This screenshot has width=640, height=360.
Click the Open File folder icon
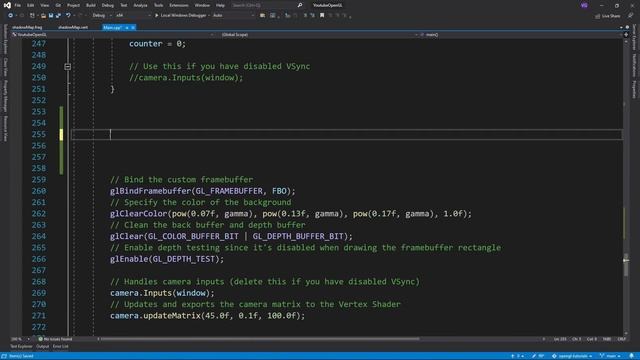click(43, 16)
